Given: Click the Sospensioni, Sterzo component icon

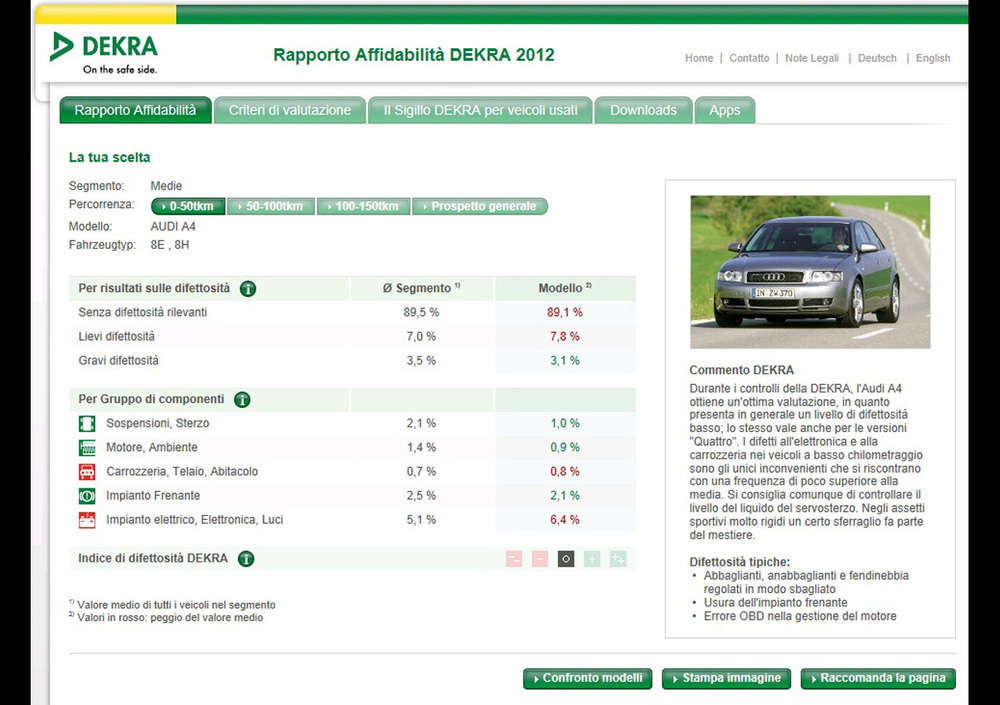Looking at the screenshot, I should tap(87, 424).
